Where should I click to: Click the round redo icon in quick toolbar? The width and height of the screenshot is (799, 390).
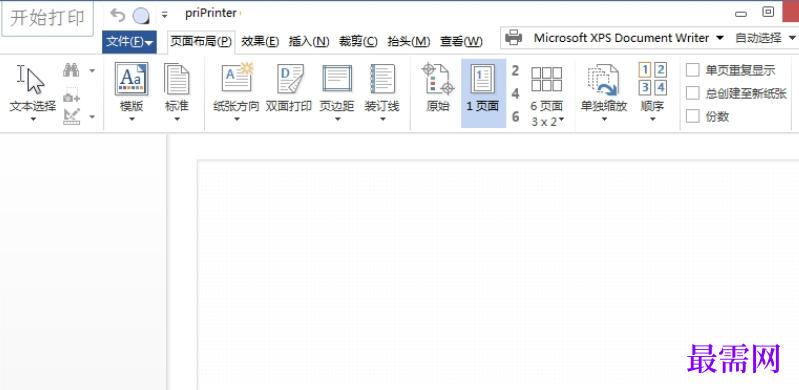tap(141, 16)
